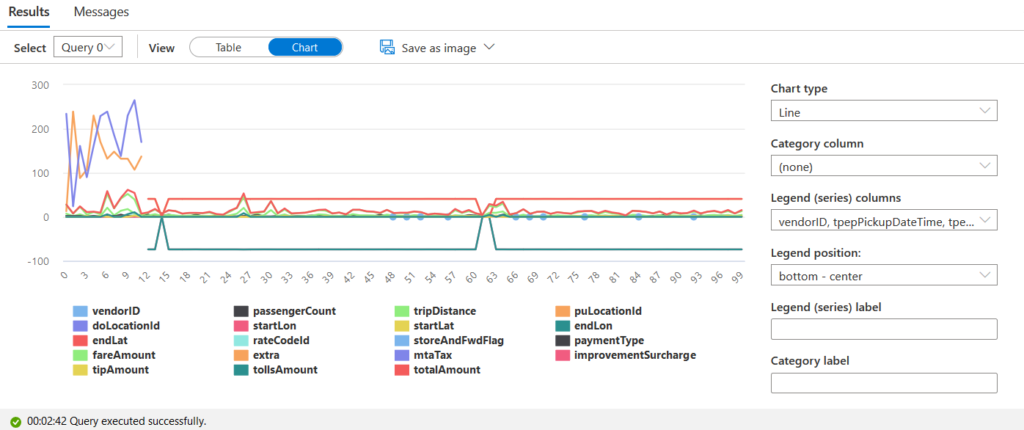
Task: Click the endLat legend color swatch
Action: pyautogui.click(x=80, y=340)
